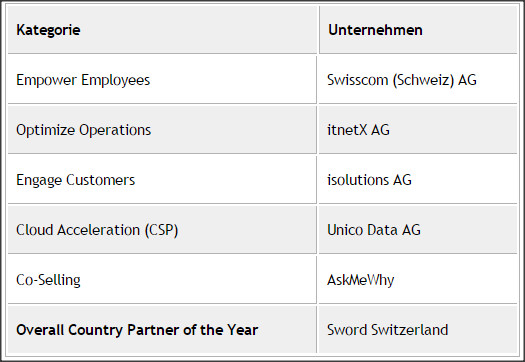The width and height of the screenshot is (525, 362).
Task: Click the Sword Switzerland cell
Action: [x=418, y=330]
